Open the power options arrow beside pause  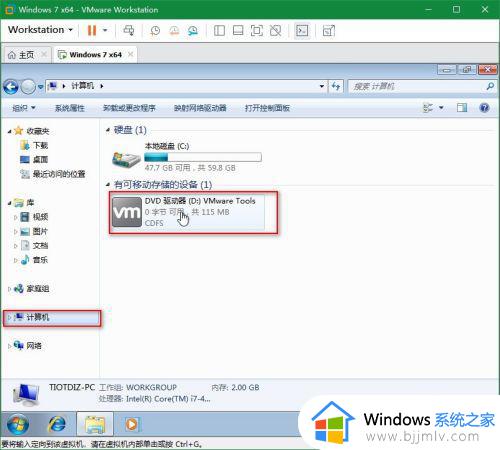coord(105,30)
